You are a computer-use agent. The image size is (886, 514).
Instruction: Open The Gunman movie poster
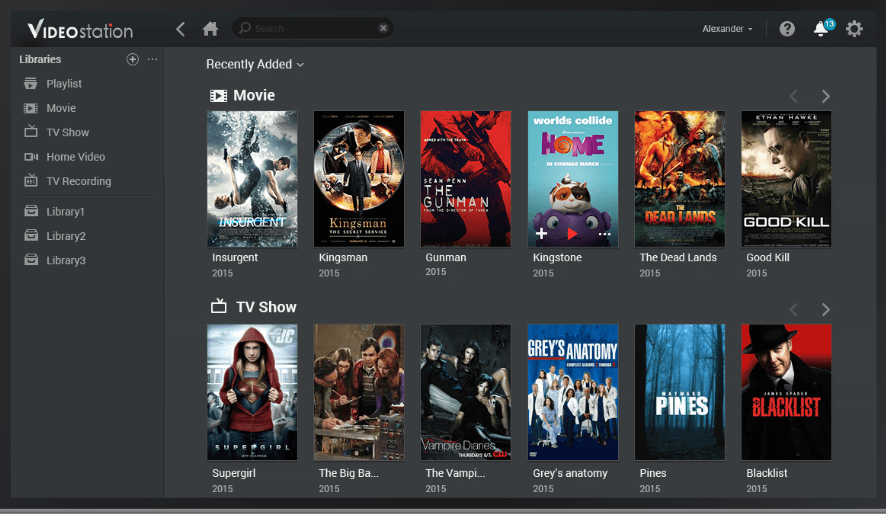[x=466, y=178]
